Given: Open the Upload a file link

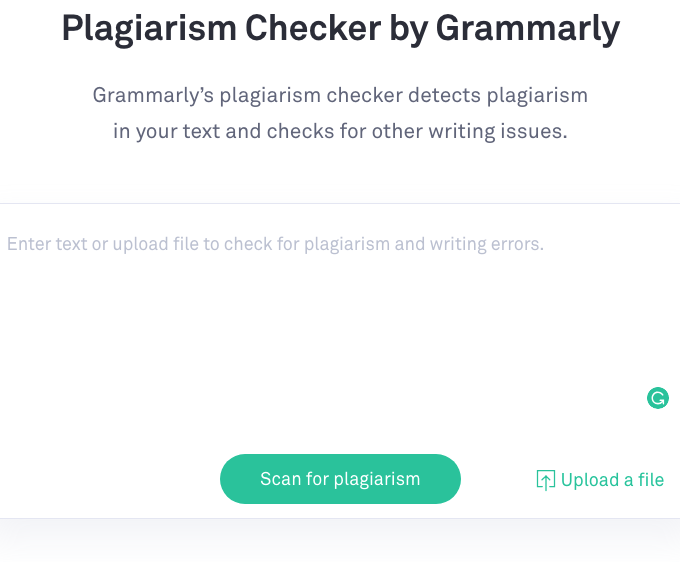Looking at the screenshot, I should coord(601,480).
